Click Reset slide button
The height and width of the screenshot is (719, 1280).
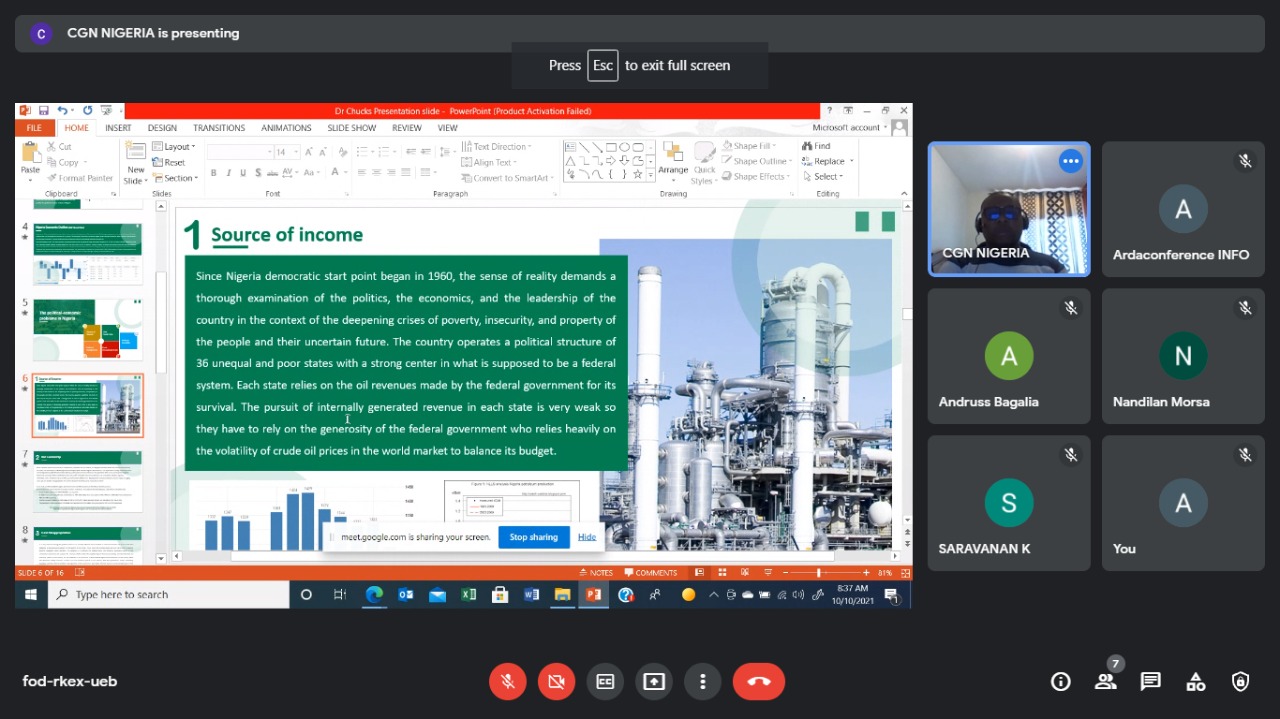(169, 162)
